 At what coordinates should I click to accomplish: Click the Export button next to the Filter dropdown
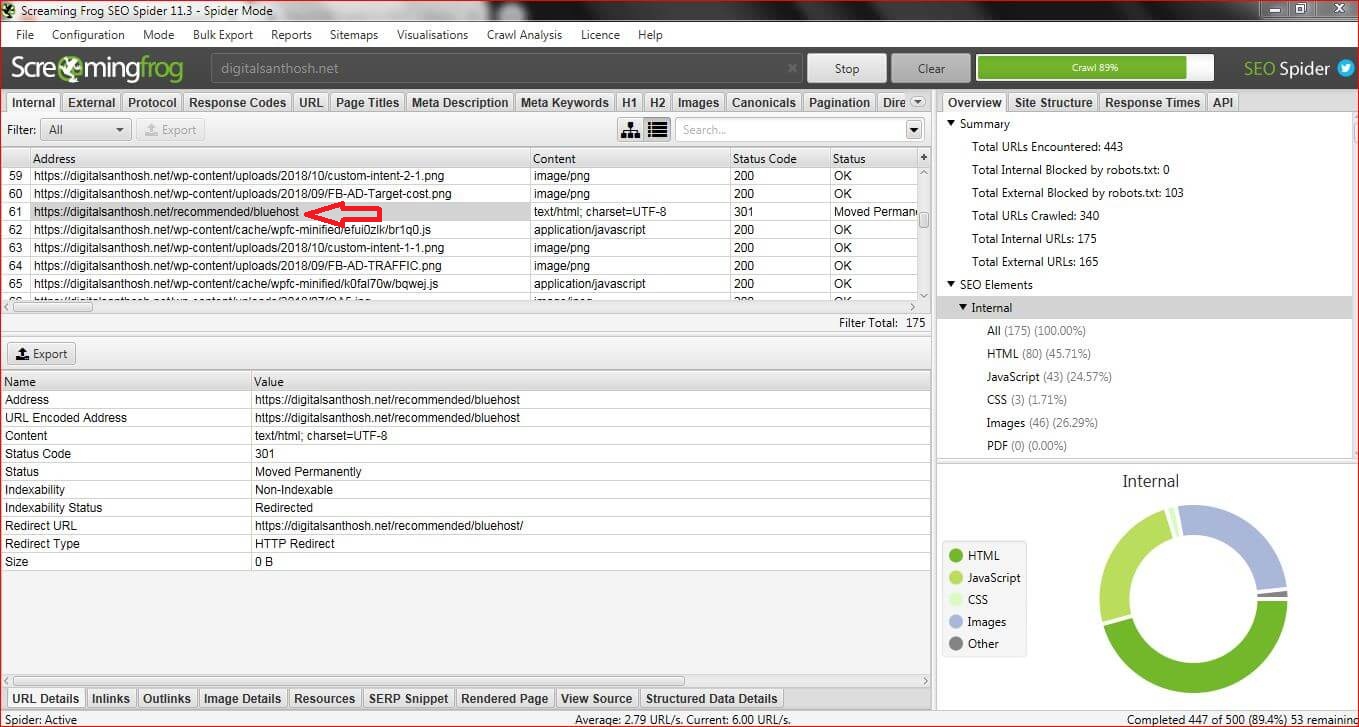[170, 130]
